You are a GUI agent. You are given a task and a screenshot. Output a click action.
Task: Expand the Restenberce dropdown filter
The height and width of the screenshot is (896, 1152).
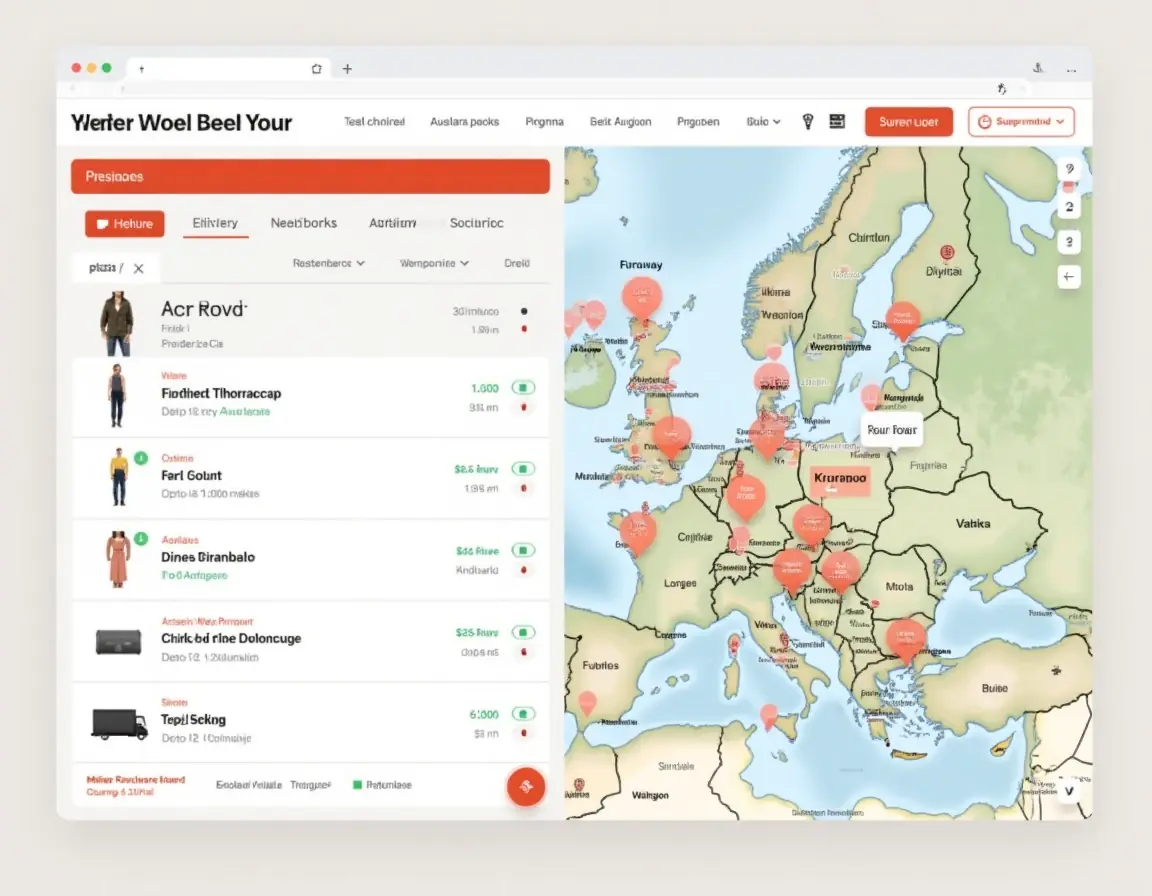[328, 263]
